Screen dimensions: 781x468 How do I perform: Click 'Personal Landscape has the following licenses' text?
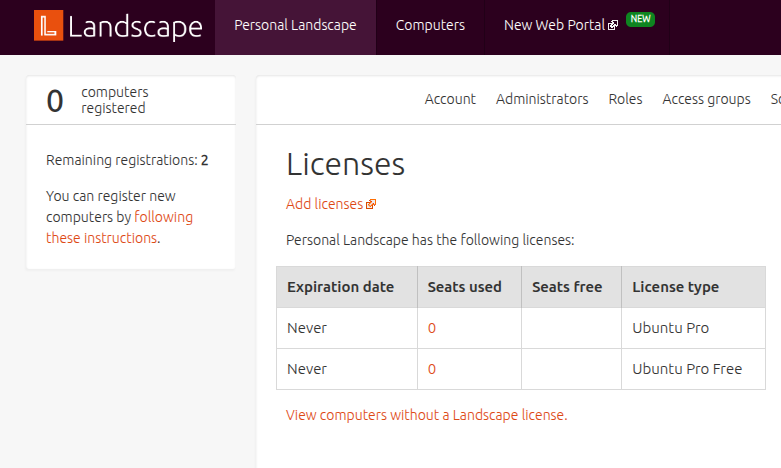[x=430, y=240]
